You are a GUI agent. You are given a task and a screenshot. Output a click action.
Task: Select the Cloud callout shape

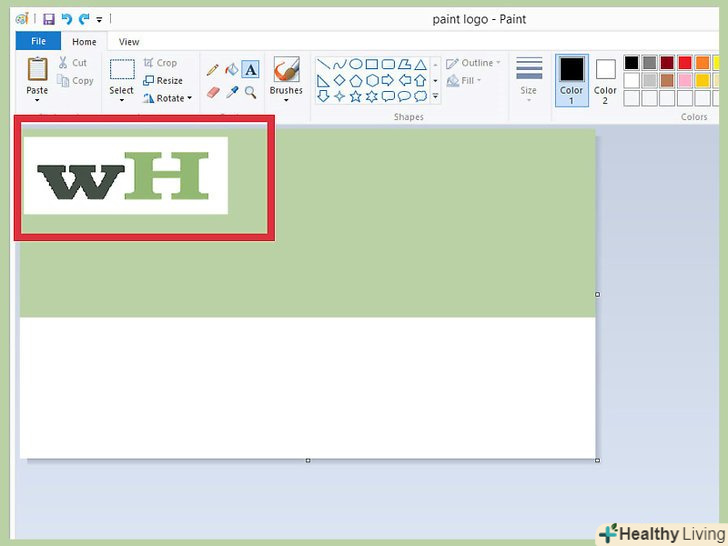(420, 96)
